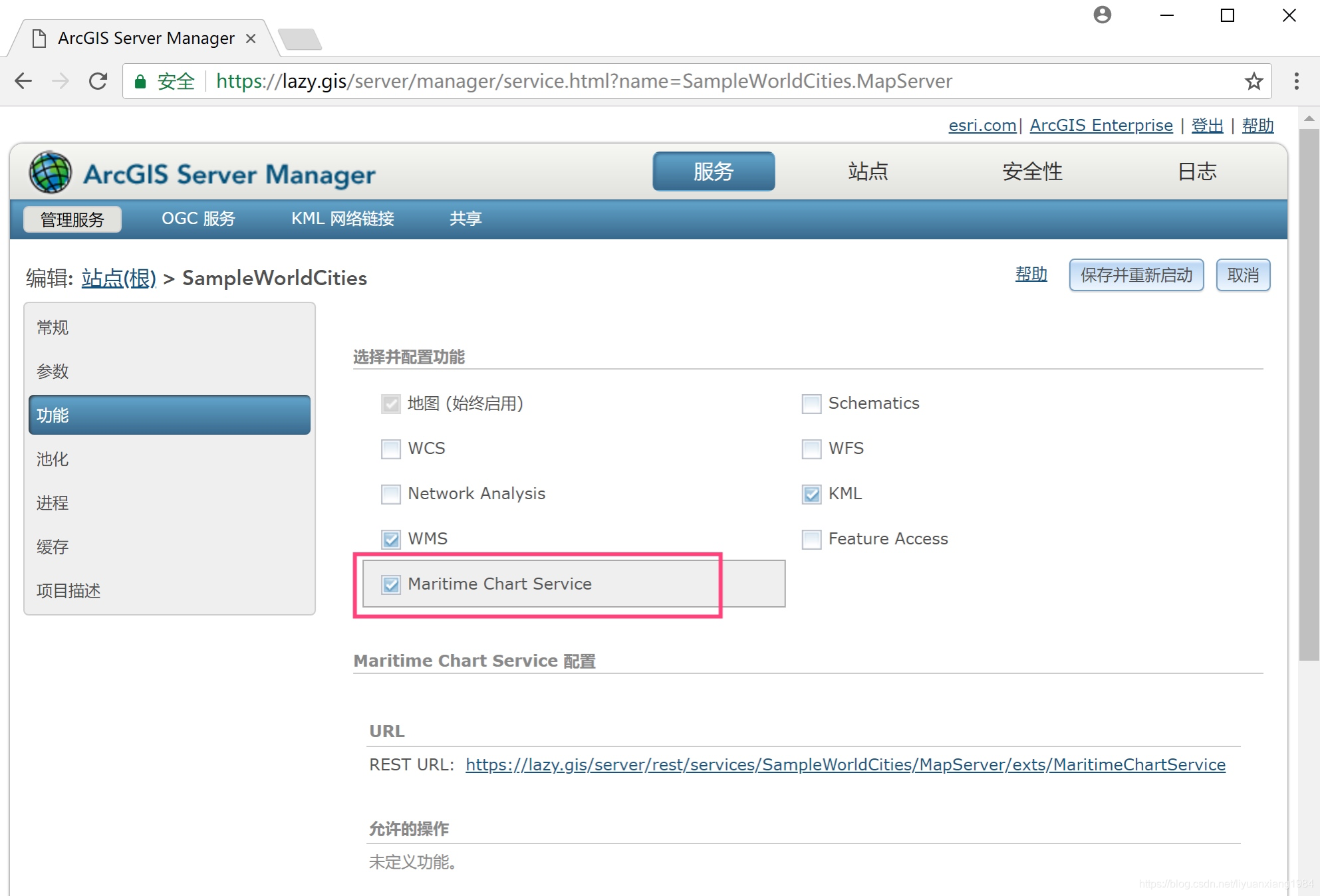Viewport: 1320px width, 896px height.
Task: Open the 缓存 settings section
Action: [169, 547]
